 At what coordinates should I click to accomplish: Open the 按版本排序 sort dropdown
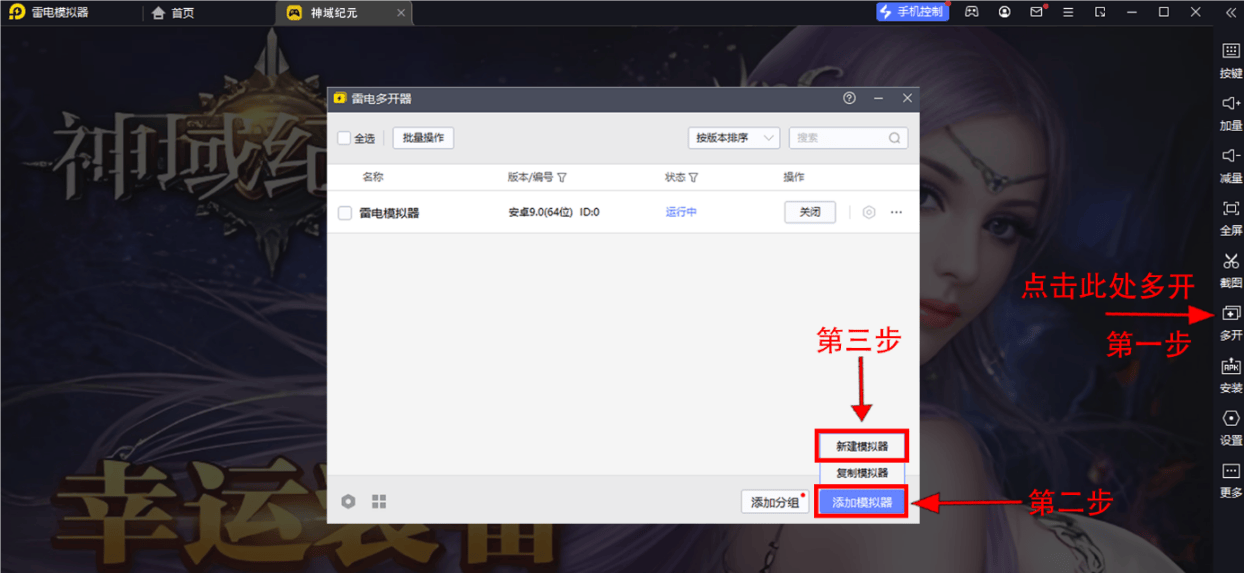733,138
